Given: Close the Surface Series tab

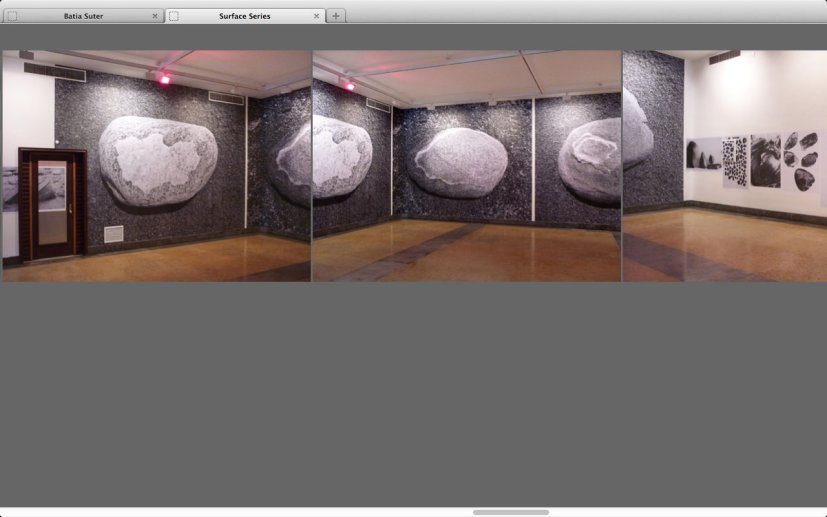Looking at the screenshot, I should [x=316, y=16].
